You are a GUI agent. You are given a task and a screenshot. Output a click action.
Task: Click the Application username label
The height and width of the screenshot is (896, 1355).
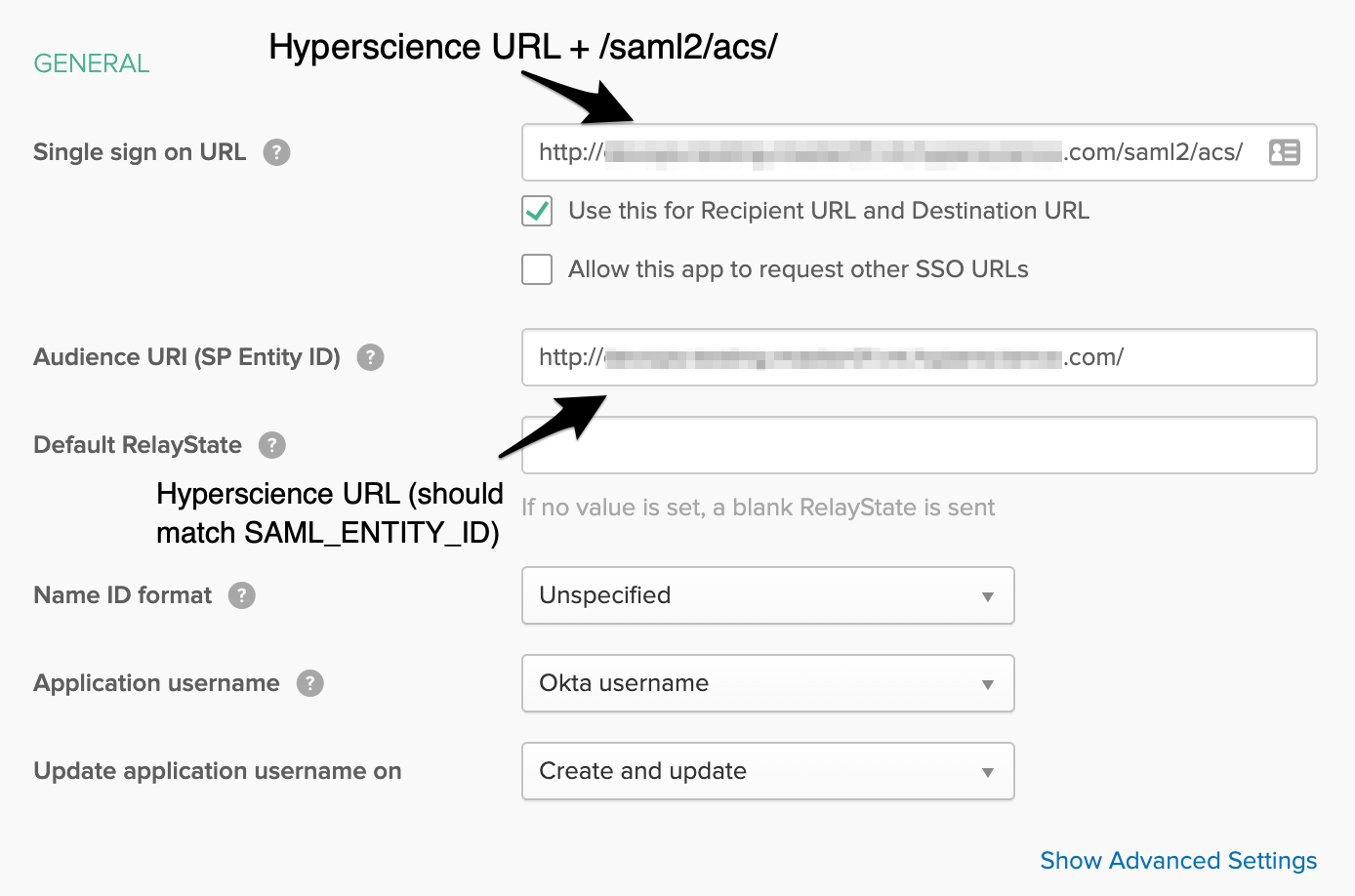click(156, 683)
